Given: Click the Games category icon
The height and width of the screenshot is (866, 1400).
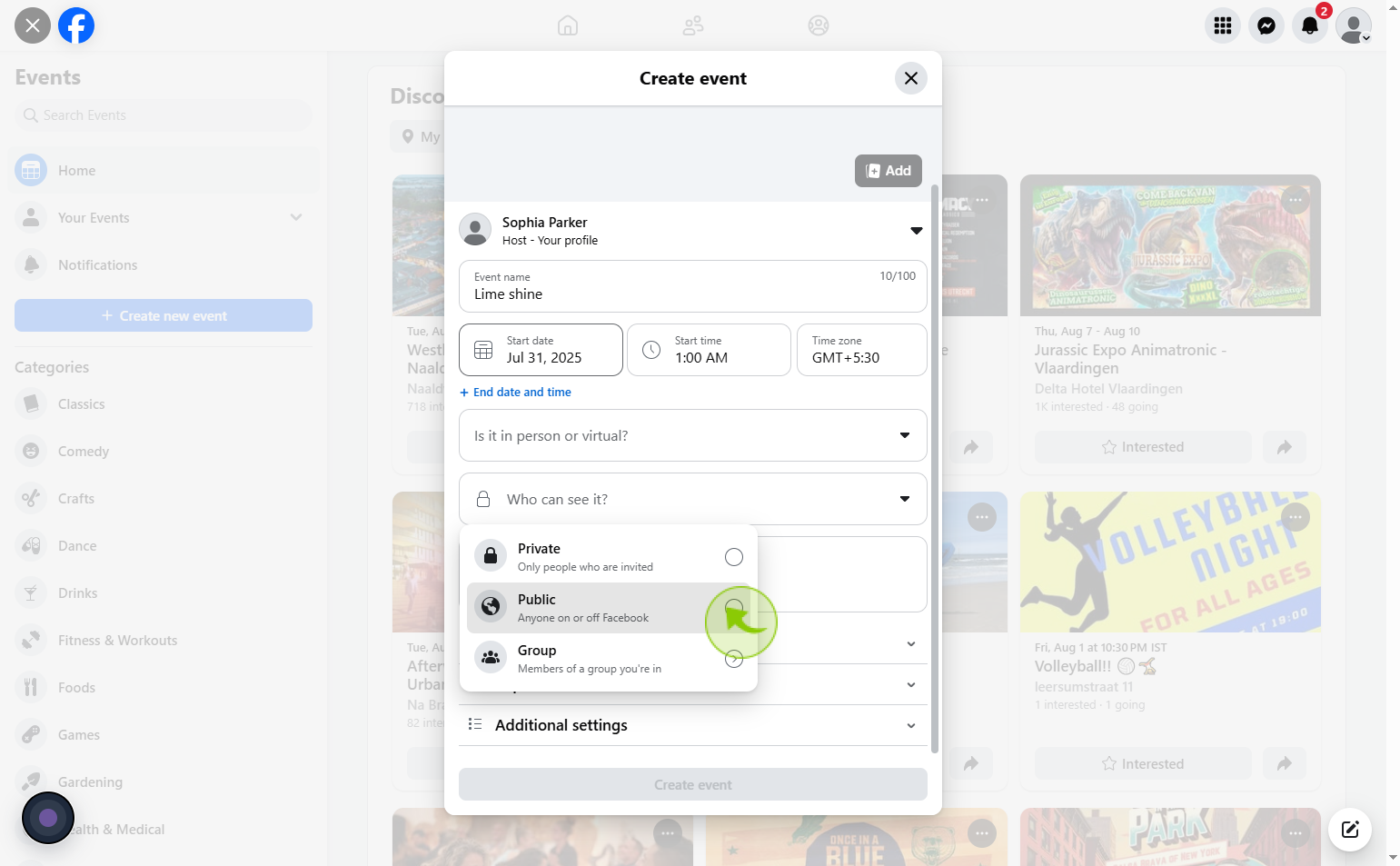Looking at the screenshot, I should tap(31, 734).
